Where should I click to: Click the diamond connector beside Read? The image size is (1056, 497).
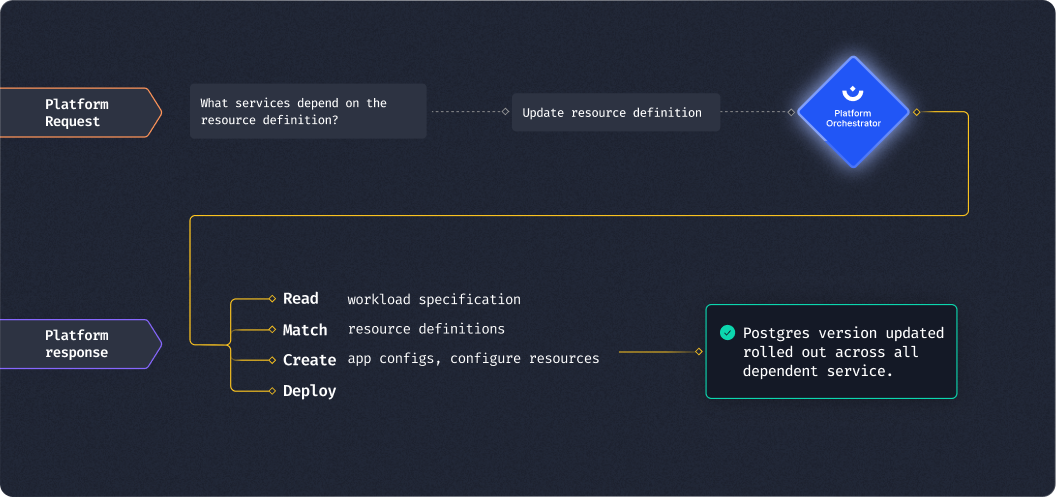[x=272, y=298]
